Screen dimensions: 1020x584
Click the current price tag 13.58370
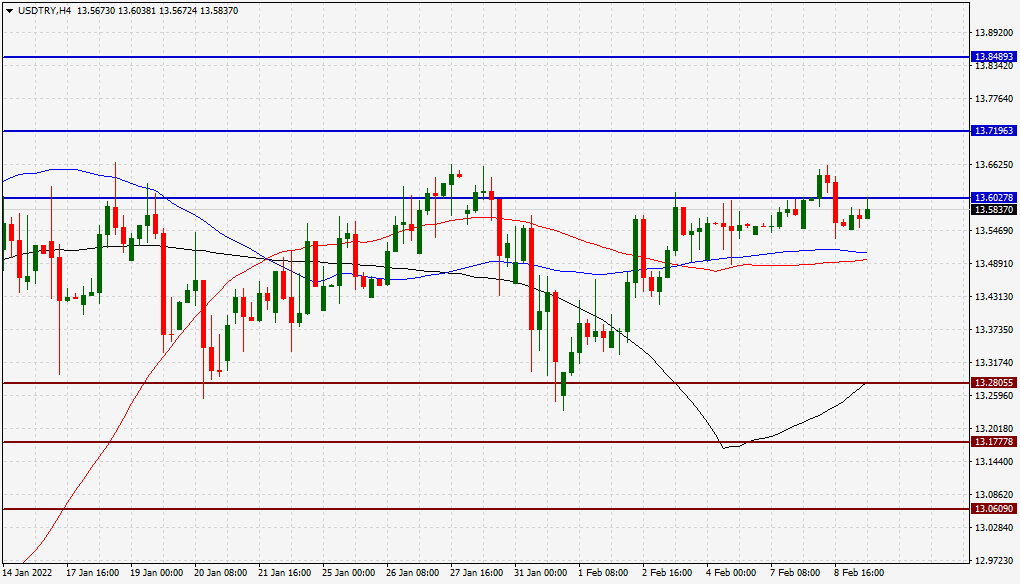click(992, 211)
